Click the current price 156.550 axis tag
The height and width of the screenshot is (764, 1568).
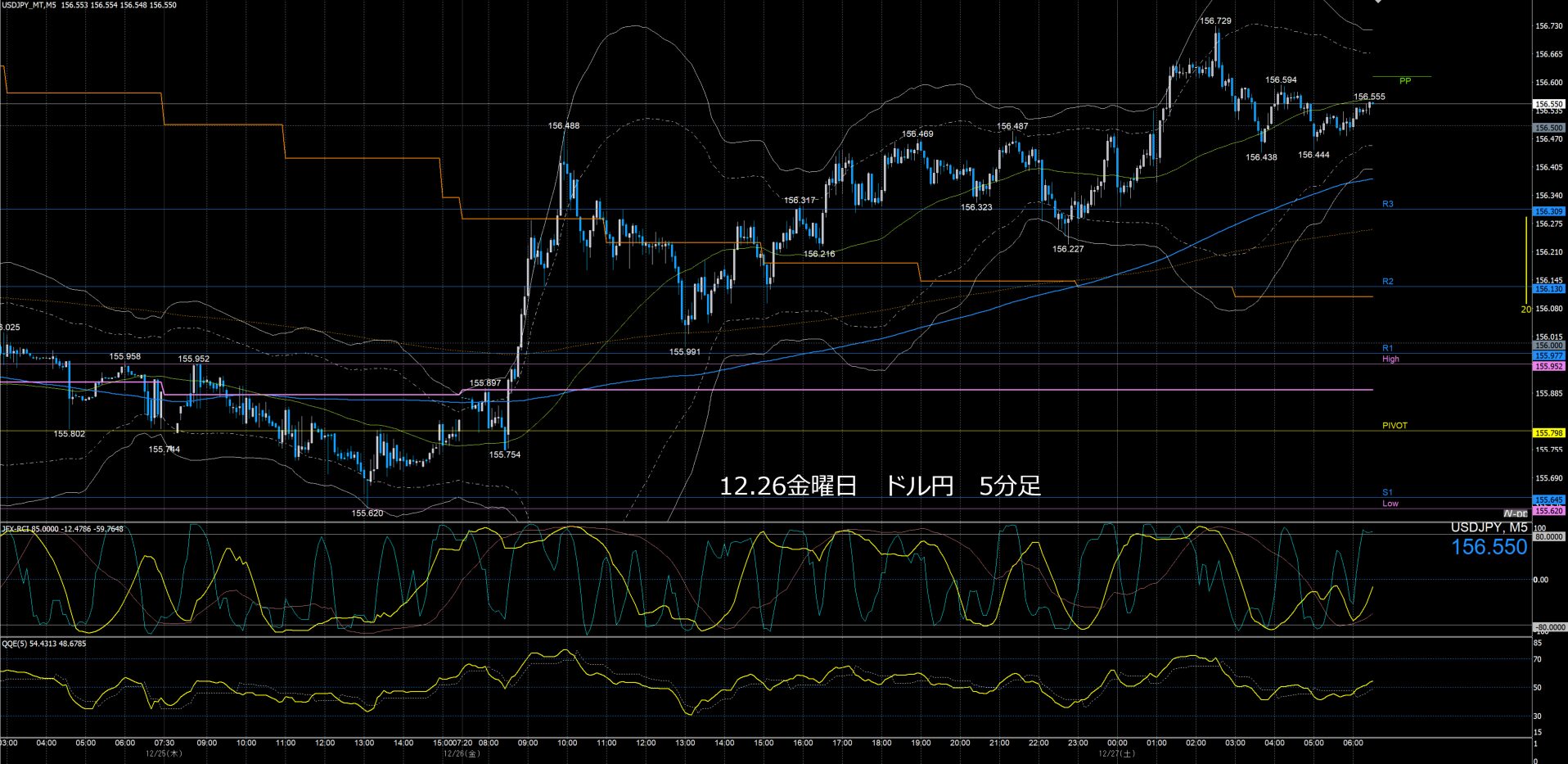(x=1548, y=104)
